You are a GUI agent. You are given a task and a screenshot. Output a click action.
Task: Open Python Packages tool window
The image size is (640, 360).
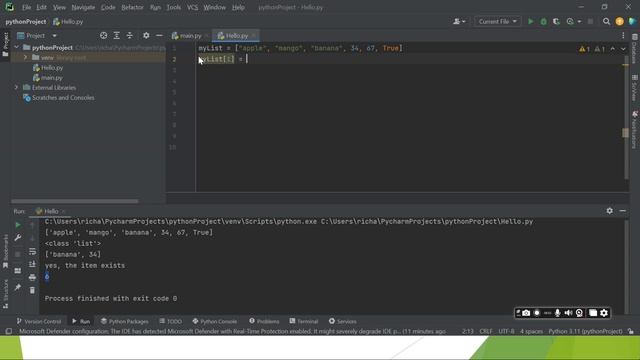(x=124, y=321)
